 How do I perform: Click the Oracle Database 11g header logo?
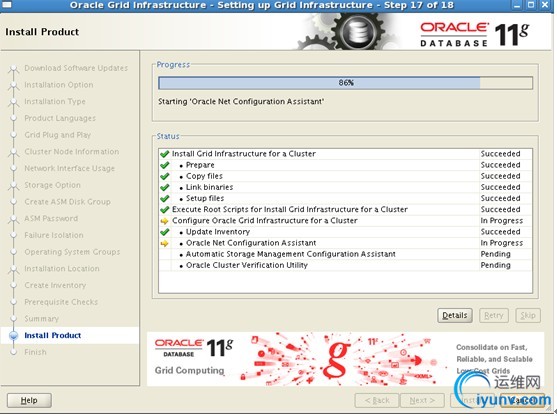click(475, 34)
